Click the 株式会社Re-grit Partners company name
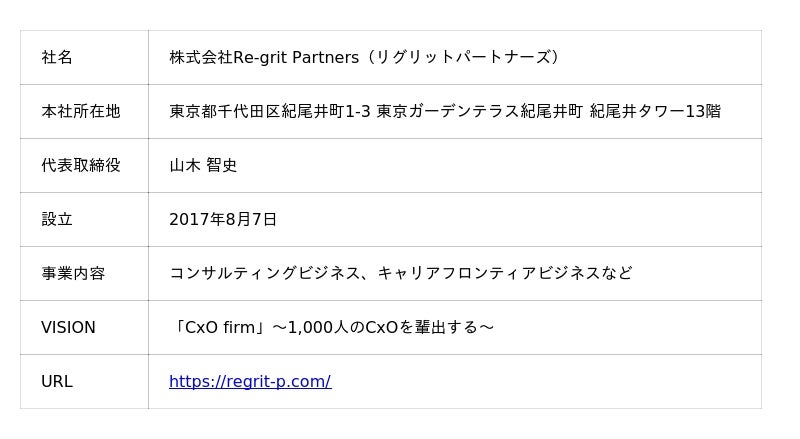This screenshot has height=439, width=800. [x=263, y=57]
